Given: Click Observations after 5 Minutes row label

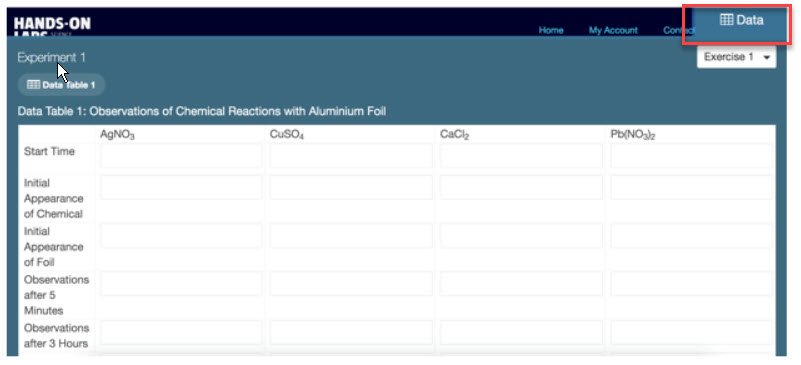Looking at the screenshot, I should (56, 295).
